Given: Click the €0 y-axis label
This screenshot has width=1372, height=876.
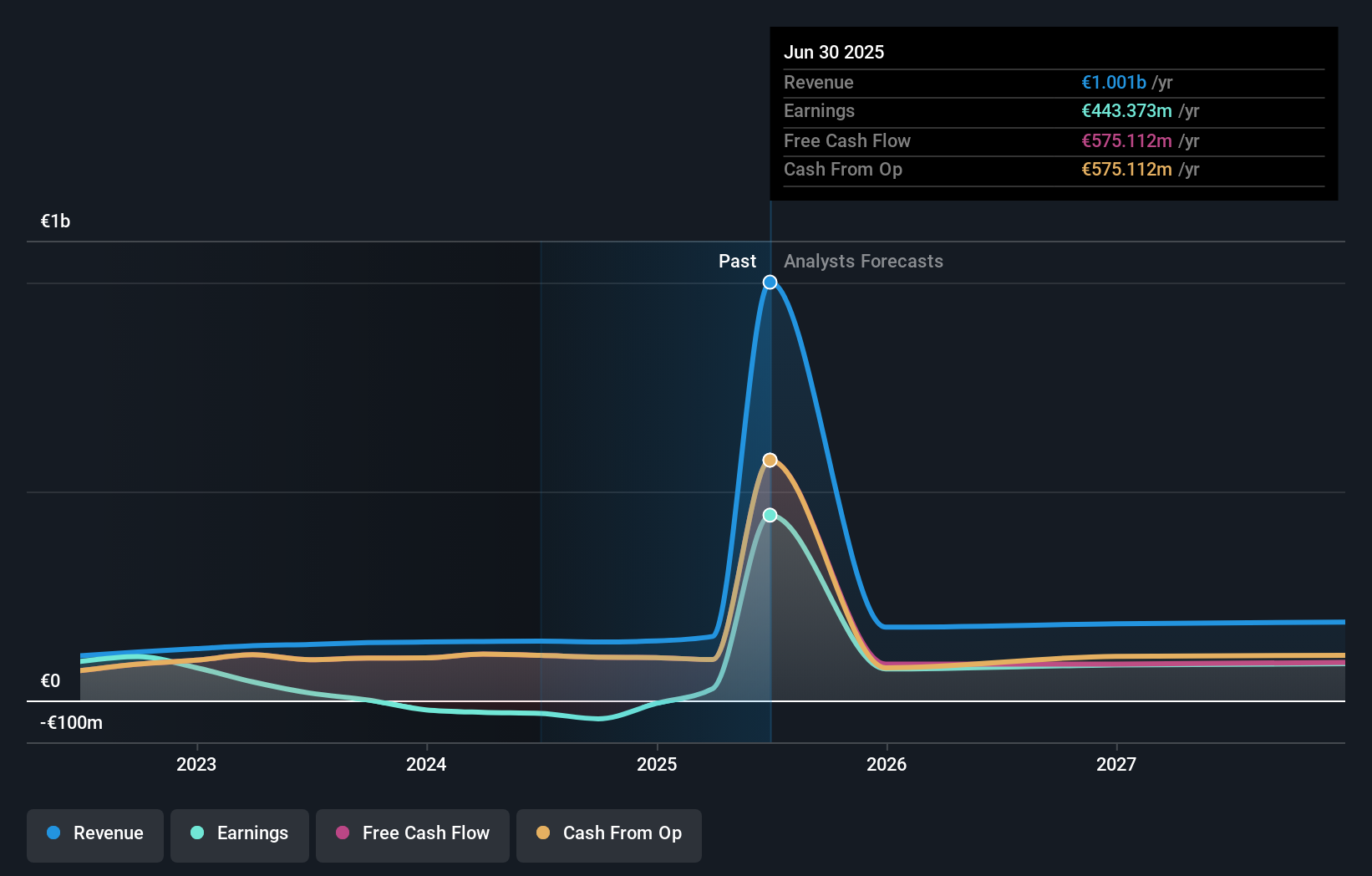Looking at the screenshot, I should coord(50,680).
